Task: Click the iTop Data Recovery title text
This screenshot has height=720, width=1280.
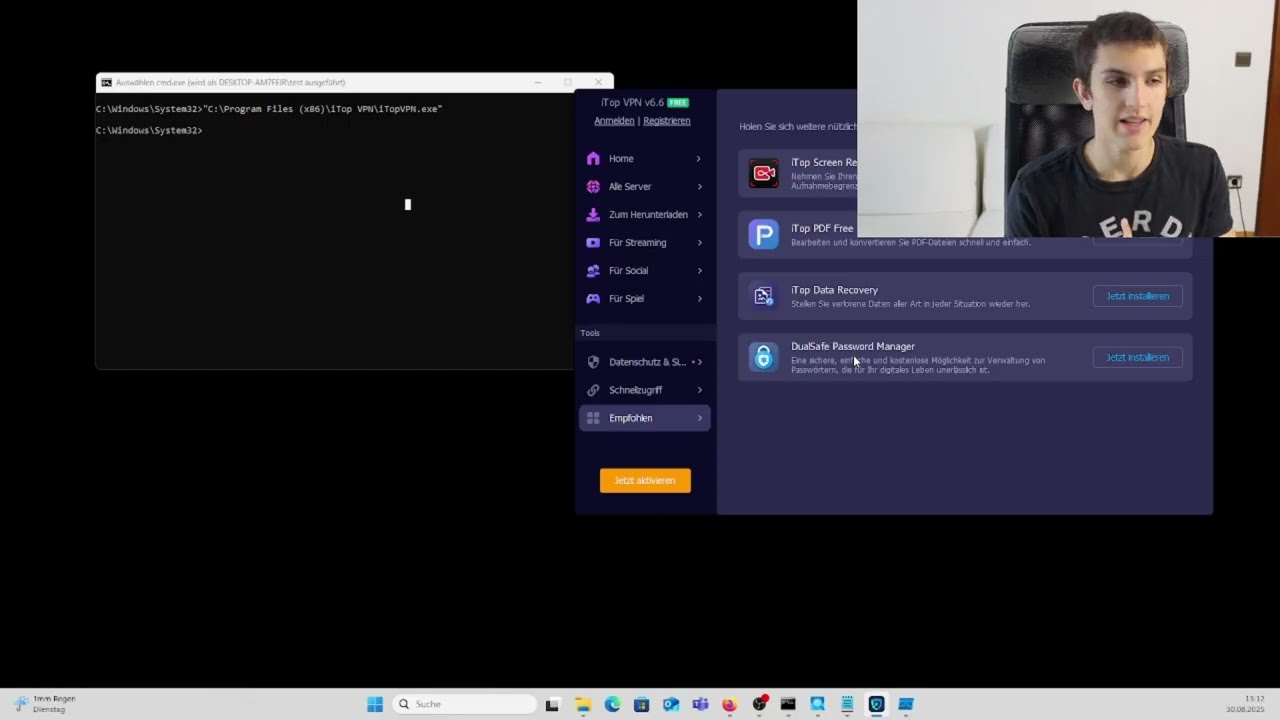Action: coord(834,290)
